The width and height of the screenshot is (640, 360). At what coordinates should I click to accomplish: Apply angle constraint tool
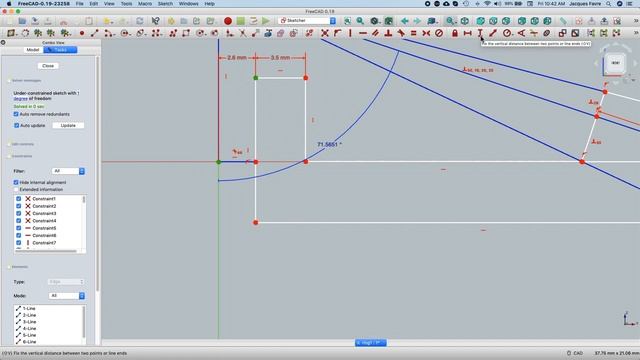[x=521, y=33]
